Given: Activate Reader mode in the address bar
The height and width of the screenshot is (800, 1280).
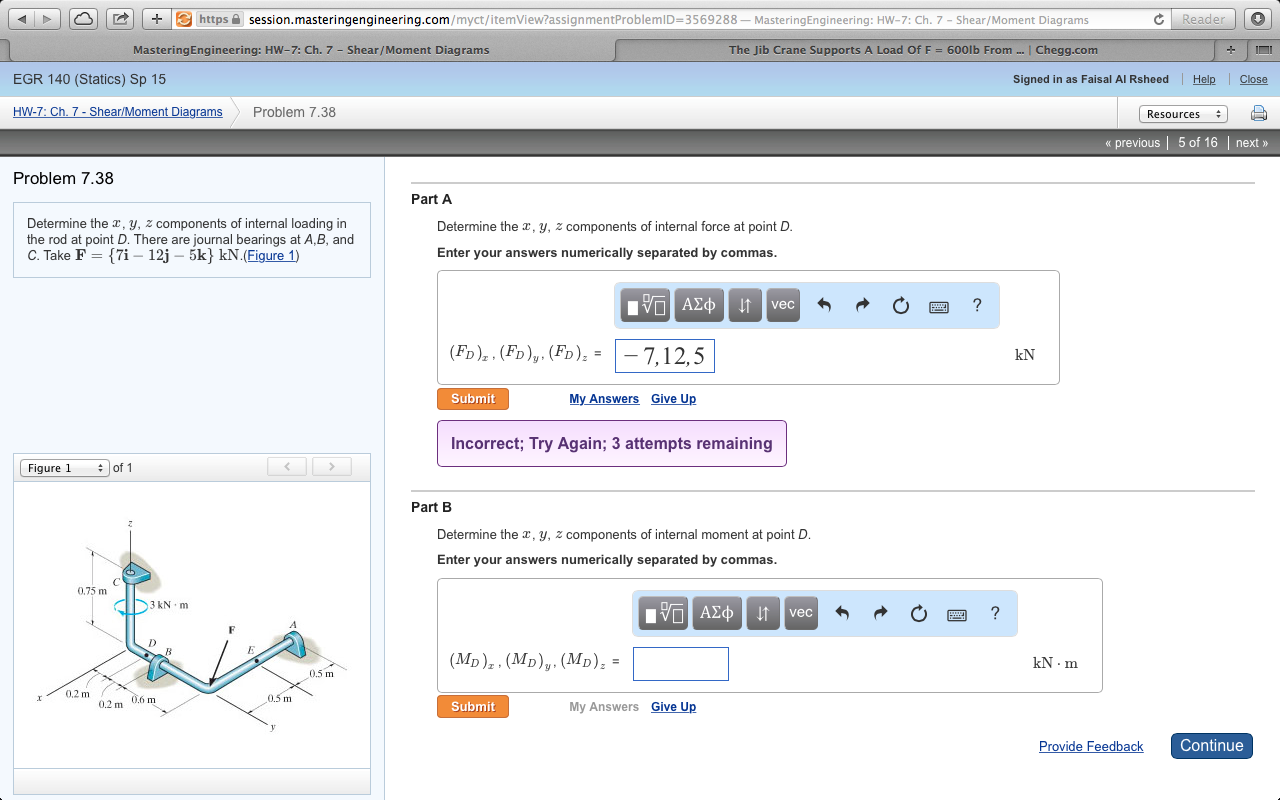Looking at the screenshot, I should (x=1203, y=18).
